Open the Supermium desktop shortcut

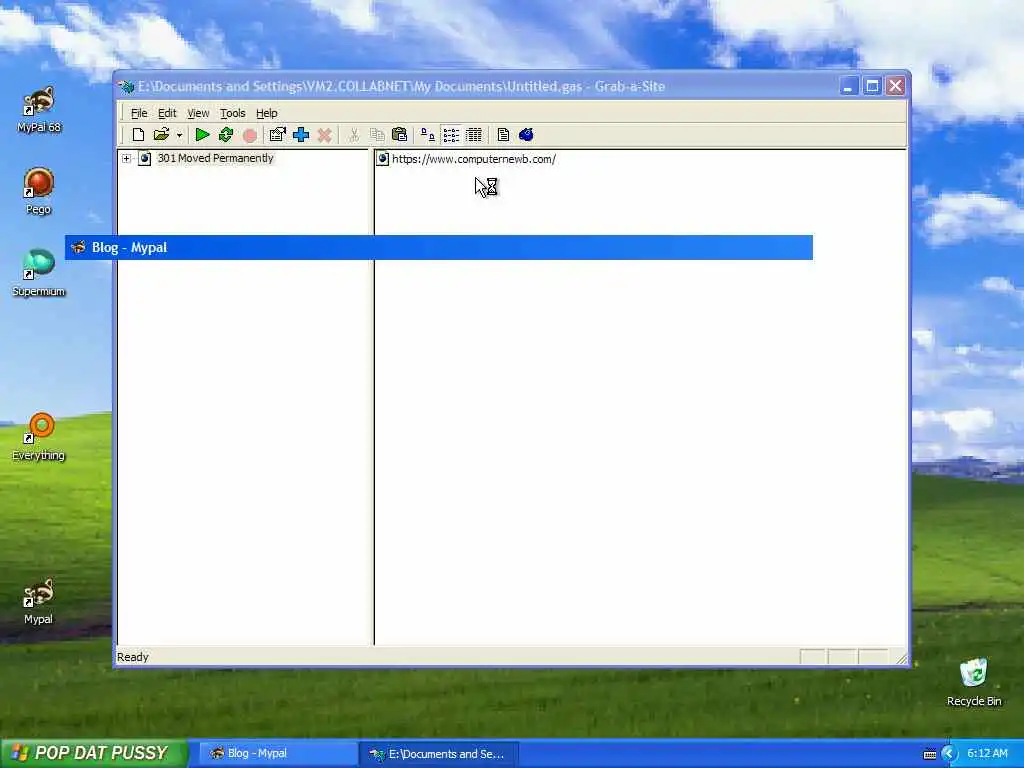click(39, 273)
